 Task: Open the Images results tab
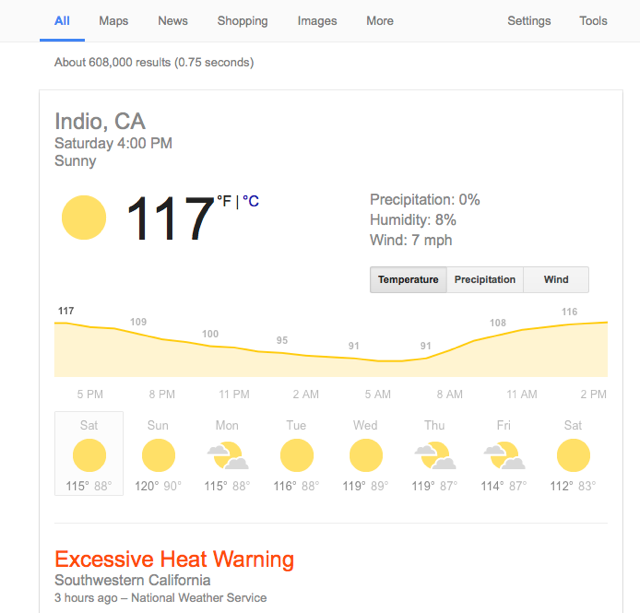[x=317, y=21]
